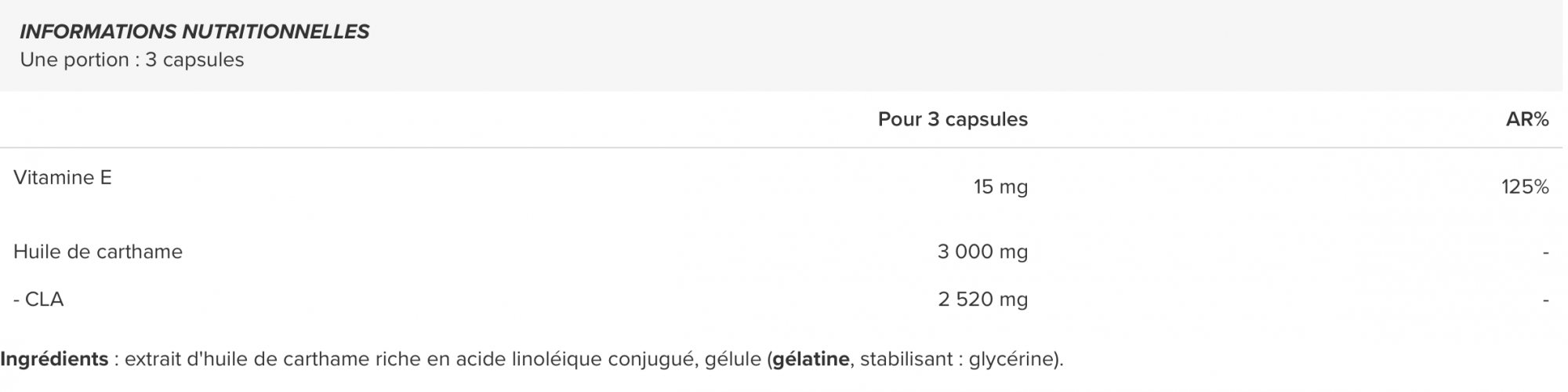1568x392 pixels.
Task: Click the 125% AR value
Action: pos(1525,187)
